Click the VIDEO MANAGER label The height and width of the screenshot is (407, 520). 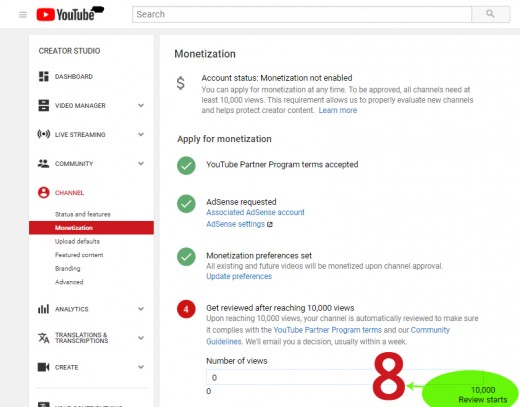coord(80,106)
